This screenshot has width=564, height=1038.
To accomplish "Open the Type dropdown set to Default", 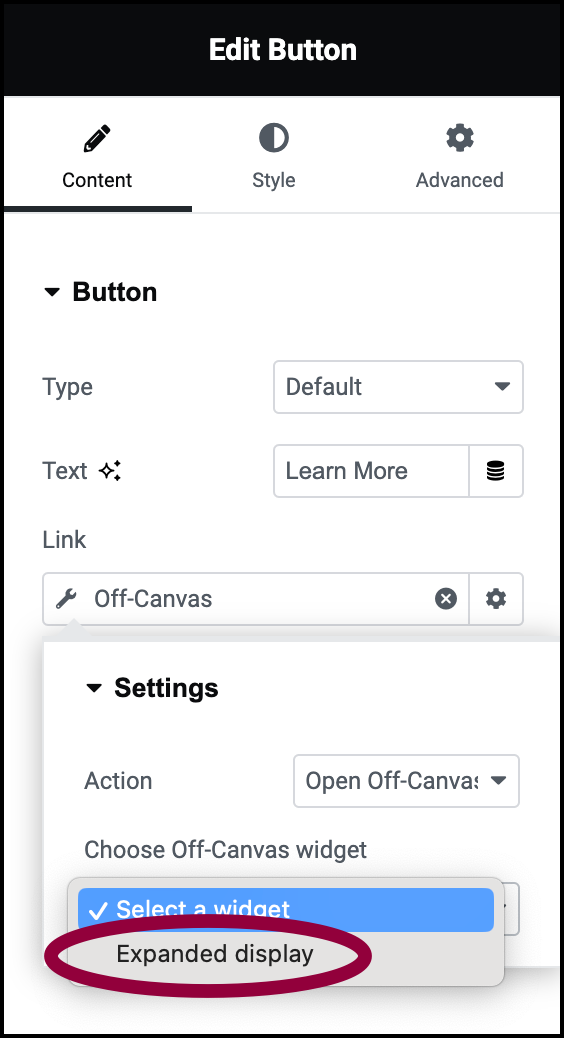I will (x=399, y=387).
